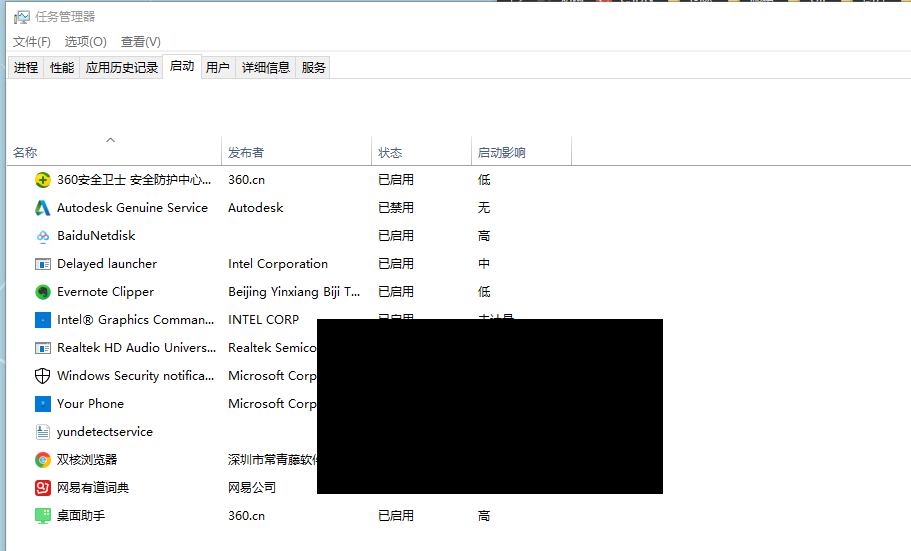The image size is (911, 551).
Task: Click the 网易公司 publisher cell
Action: point(252,488)
